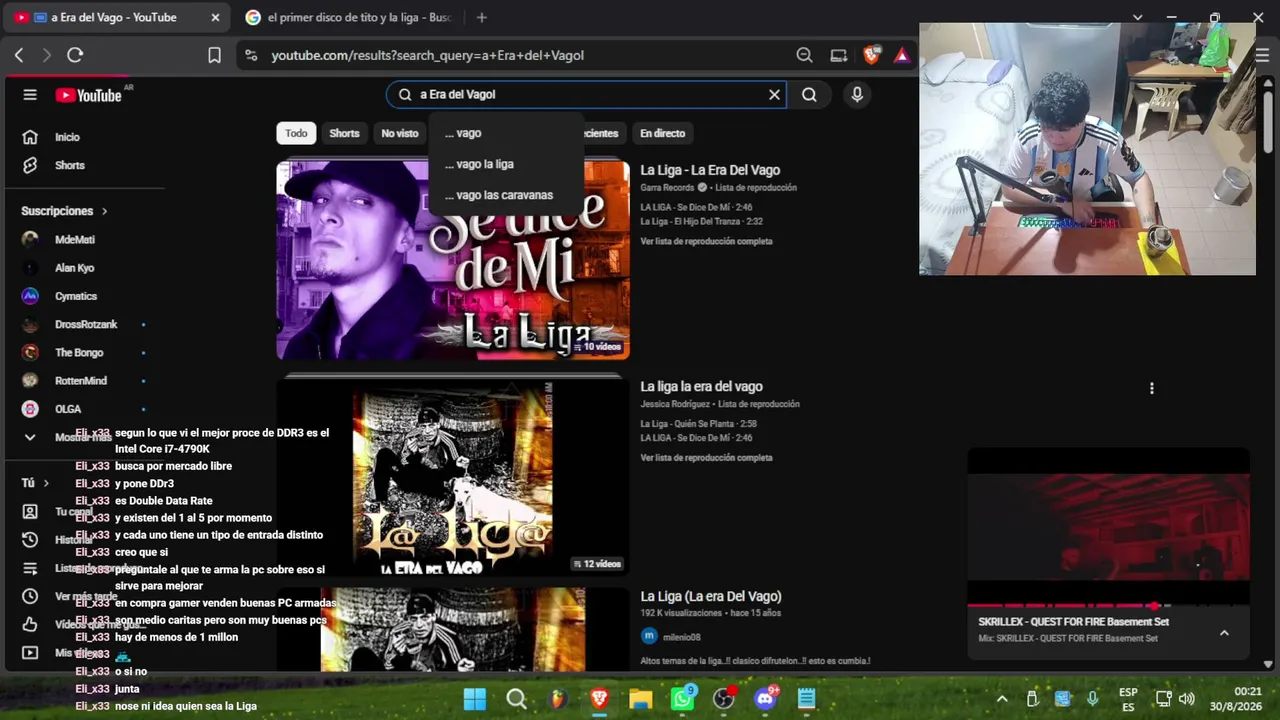Seek on the miniplayer red progress bar
Screen dimensions: 1280x720
tap(1108, 605)
